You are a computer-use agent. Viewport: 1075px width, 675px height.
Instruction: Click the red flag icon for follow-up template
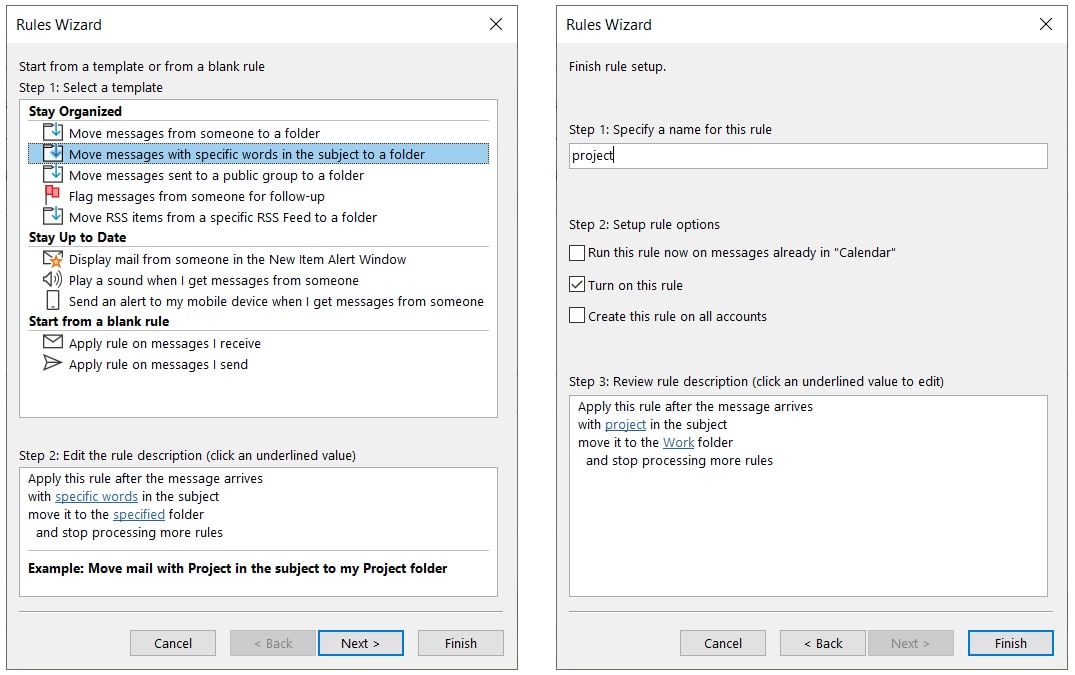57,196
